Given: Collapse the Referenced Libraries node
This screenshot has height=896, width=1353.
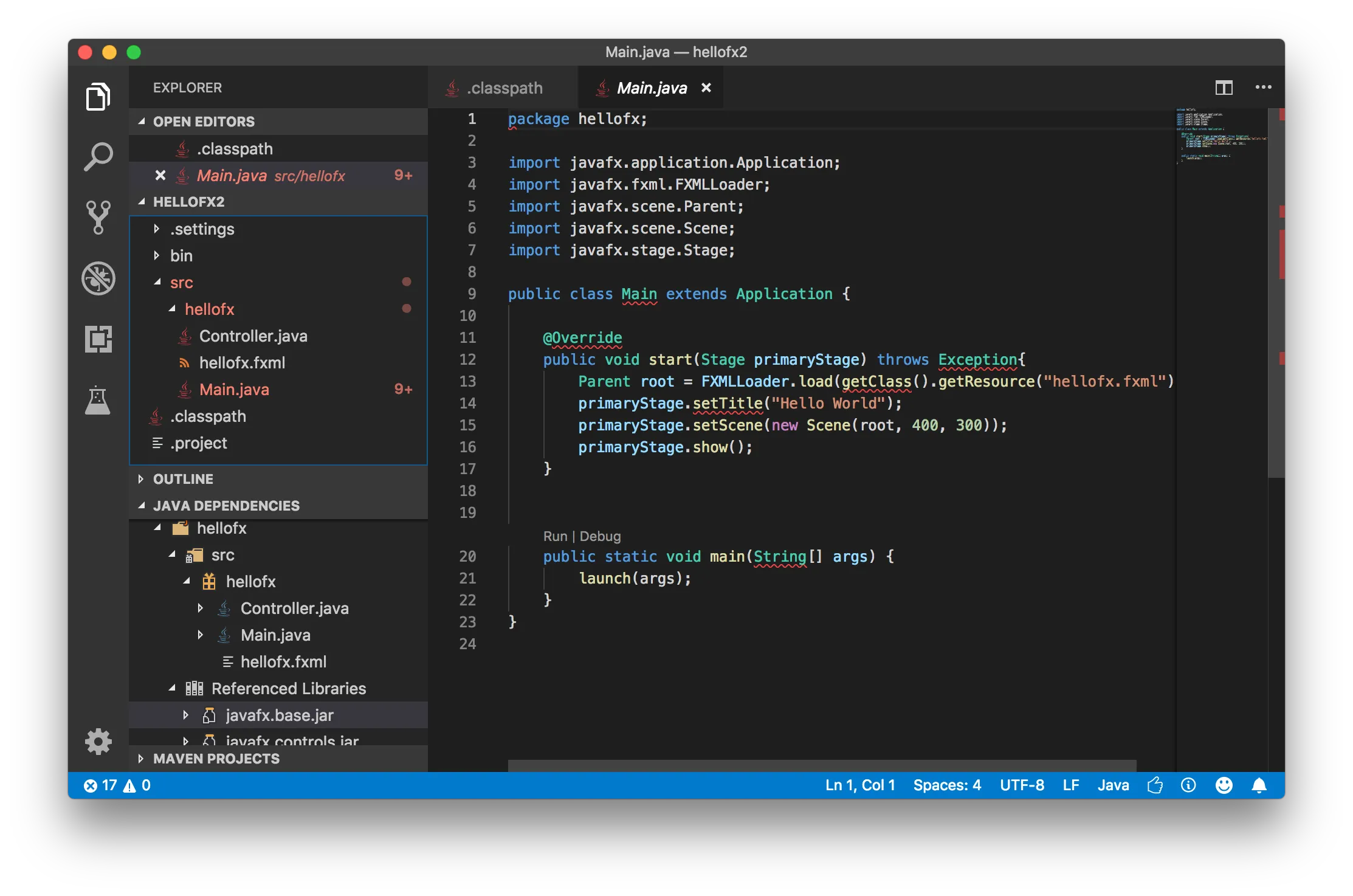Looking at the screenshot, I should [x=173, y=688].
